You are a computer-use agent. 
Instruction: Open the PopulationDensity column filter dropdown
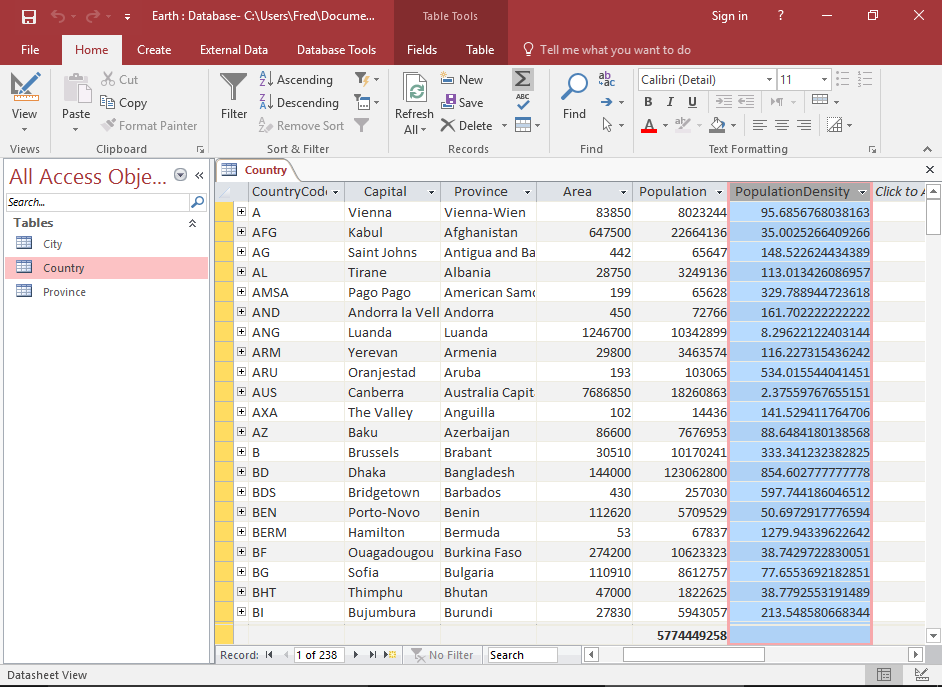862,192
